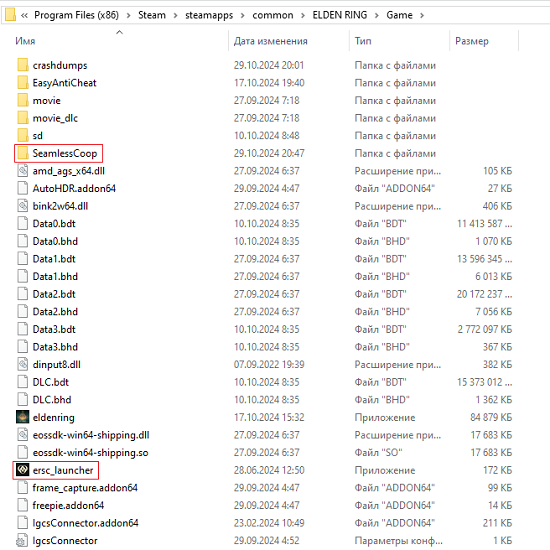Select the IgcsConnector config file icon
550x550 pixels.
[23, 540]
